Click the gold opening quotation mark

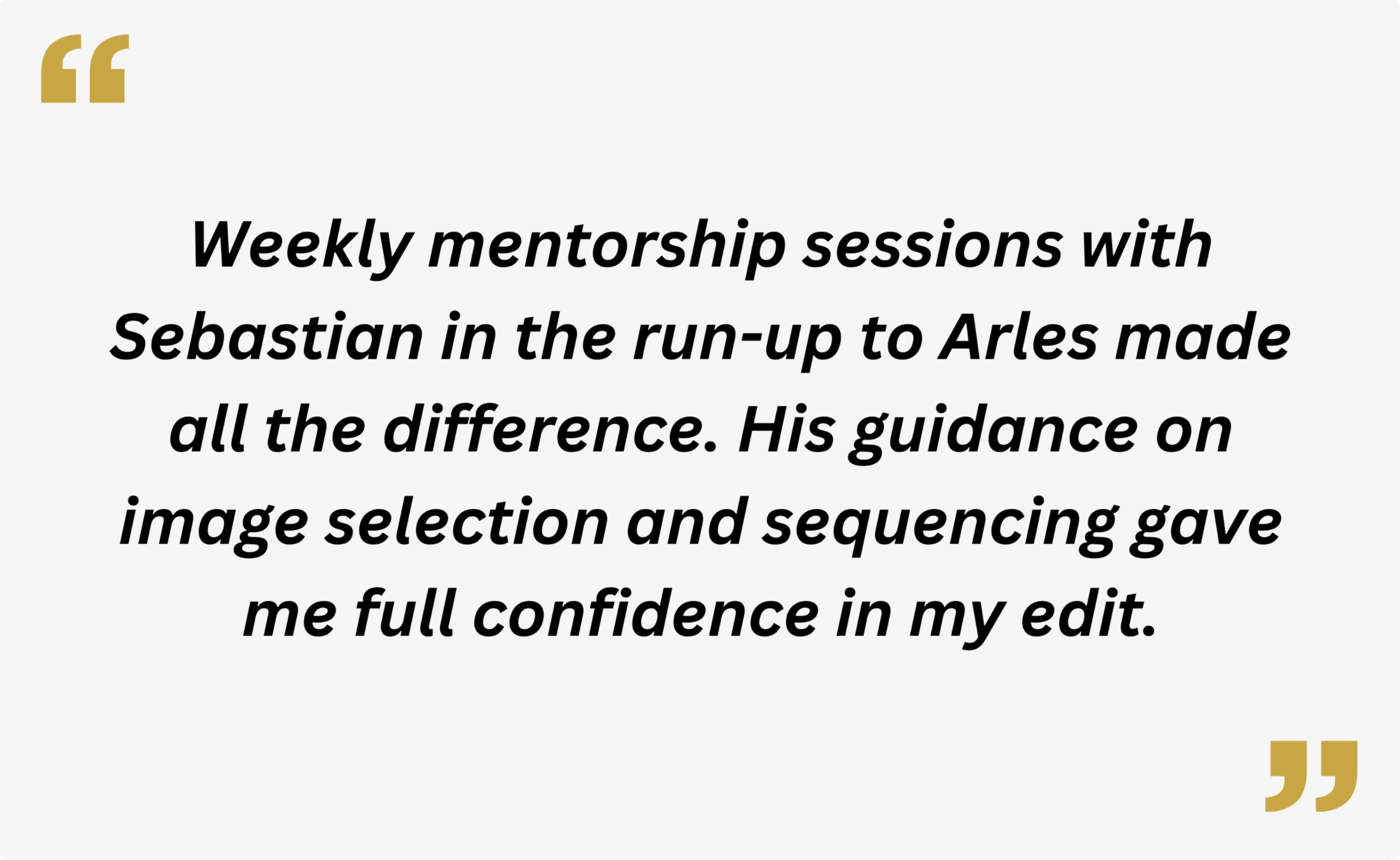[x=84, y=69]
